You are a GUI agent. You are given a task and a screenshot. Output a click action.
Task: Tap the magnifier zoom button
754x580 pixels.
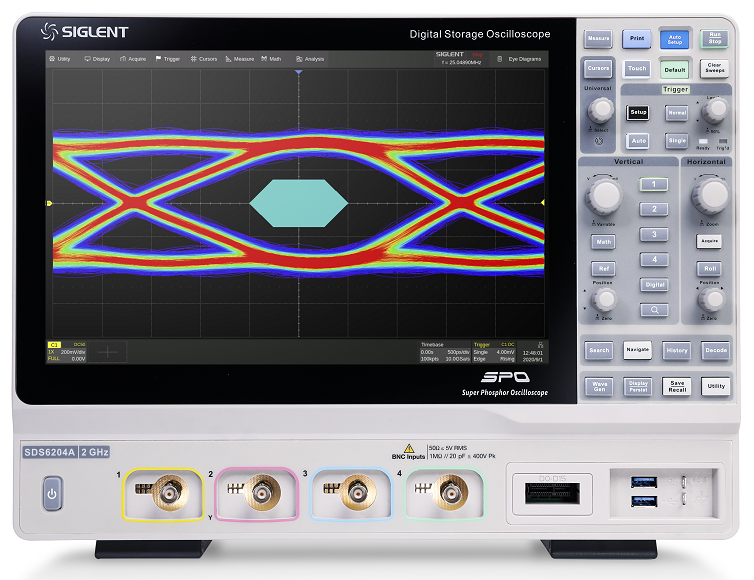click(x=654, y=310)
